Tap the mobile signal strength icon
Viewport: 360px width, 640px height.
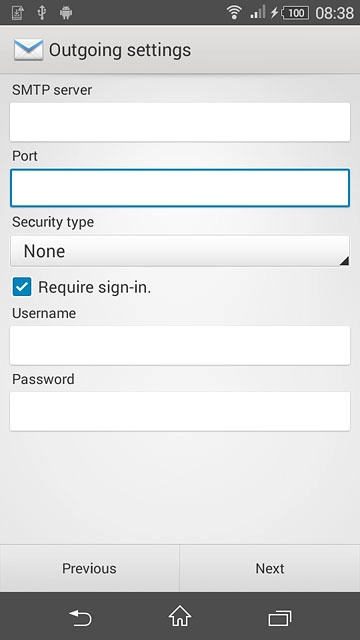click(x=258, y=12)
